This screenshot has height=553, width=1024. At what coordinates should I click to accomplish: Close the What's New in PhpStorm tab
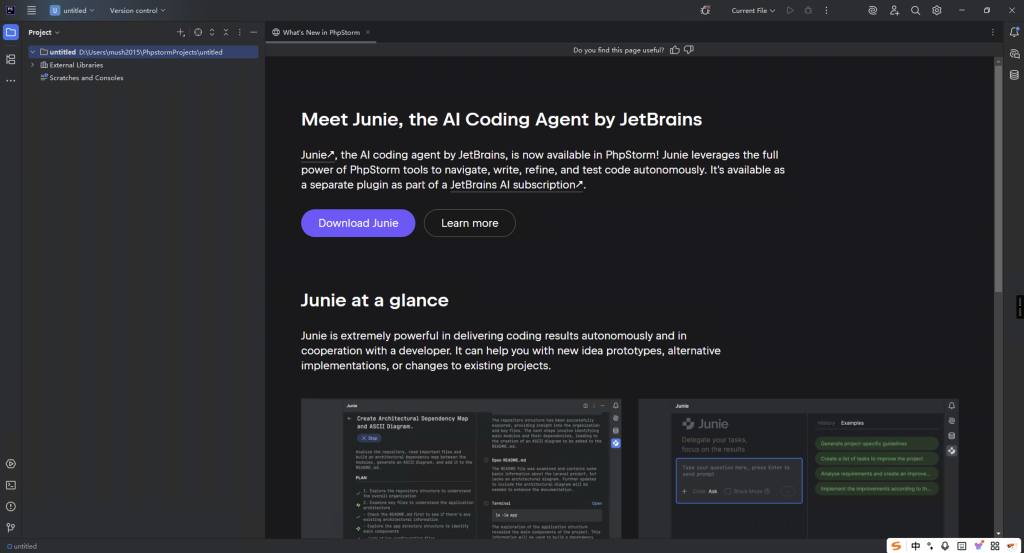click(x=368, y=32)
